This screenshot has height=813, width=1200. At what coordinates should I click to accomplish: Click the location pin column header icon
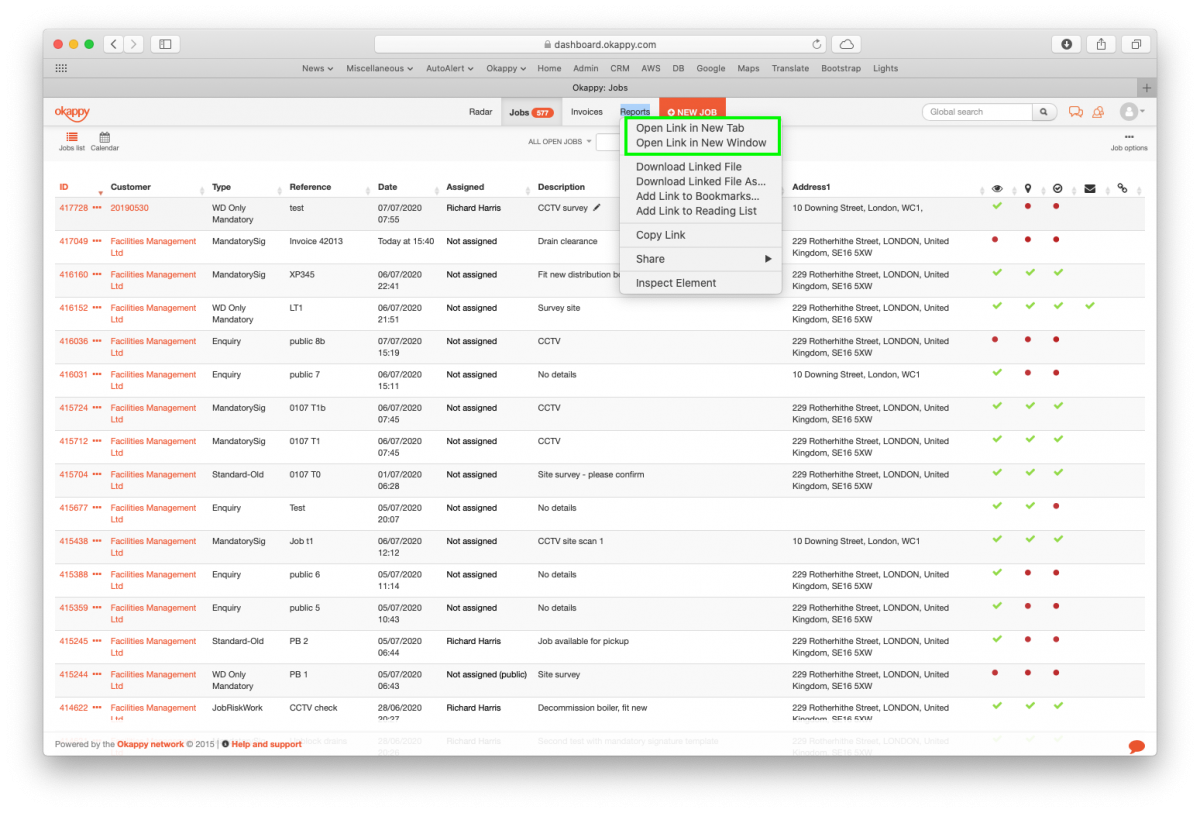pos(1027,187)
